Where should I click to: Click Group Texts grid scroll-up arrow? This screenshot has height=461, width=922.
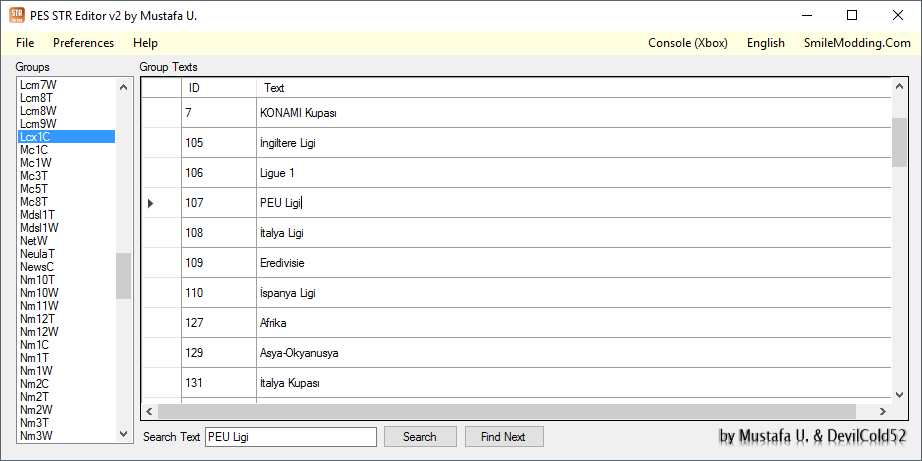[x=899, y=87]
